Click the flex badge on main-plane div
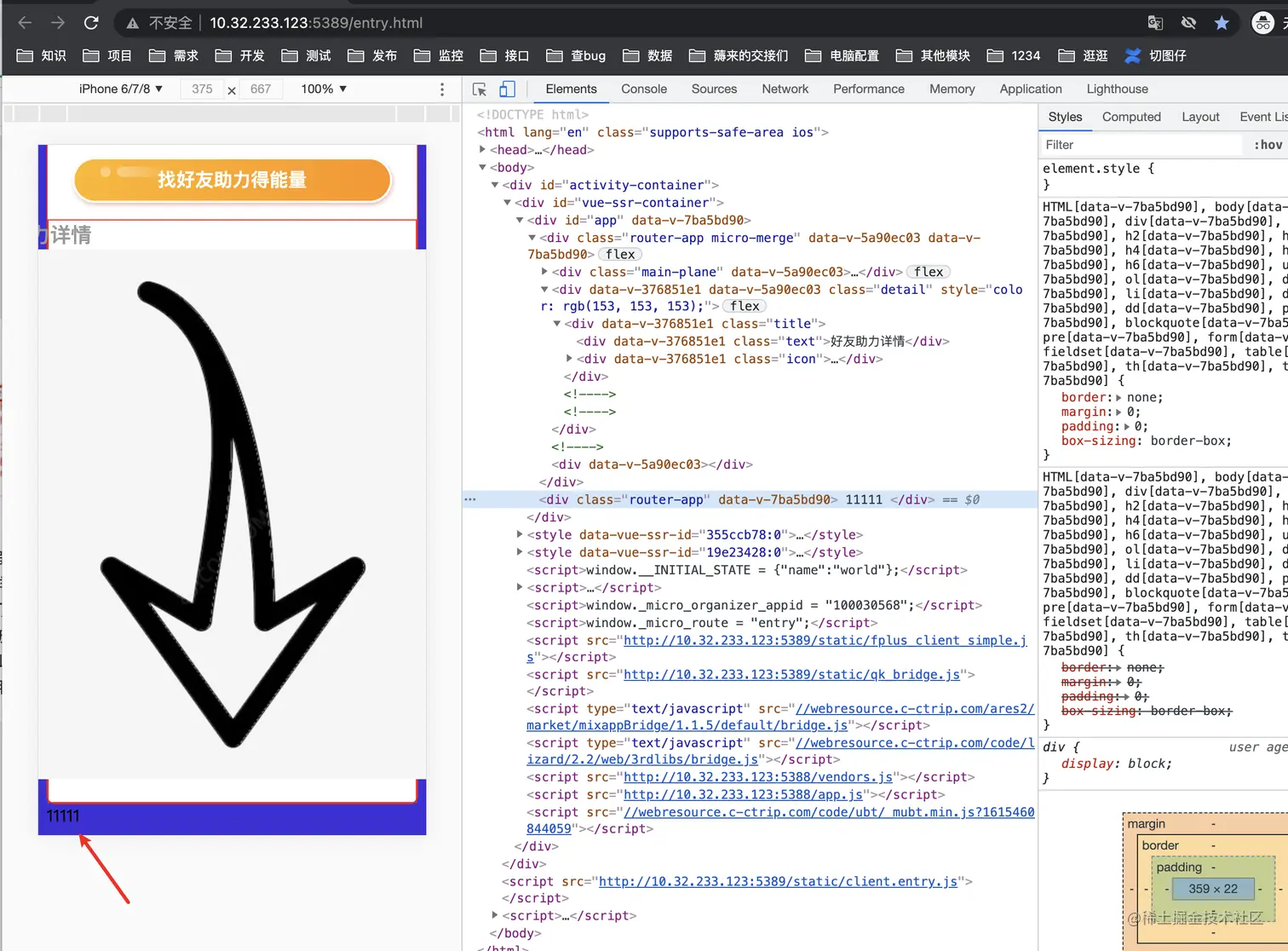The image size is (1288, 951). pos(929,272)
